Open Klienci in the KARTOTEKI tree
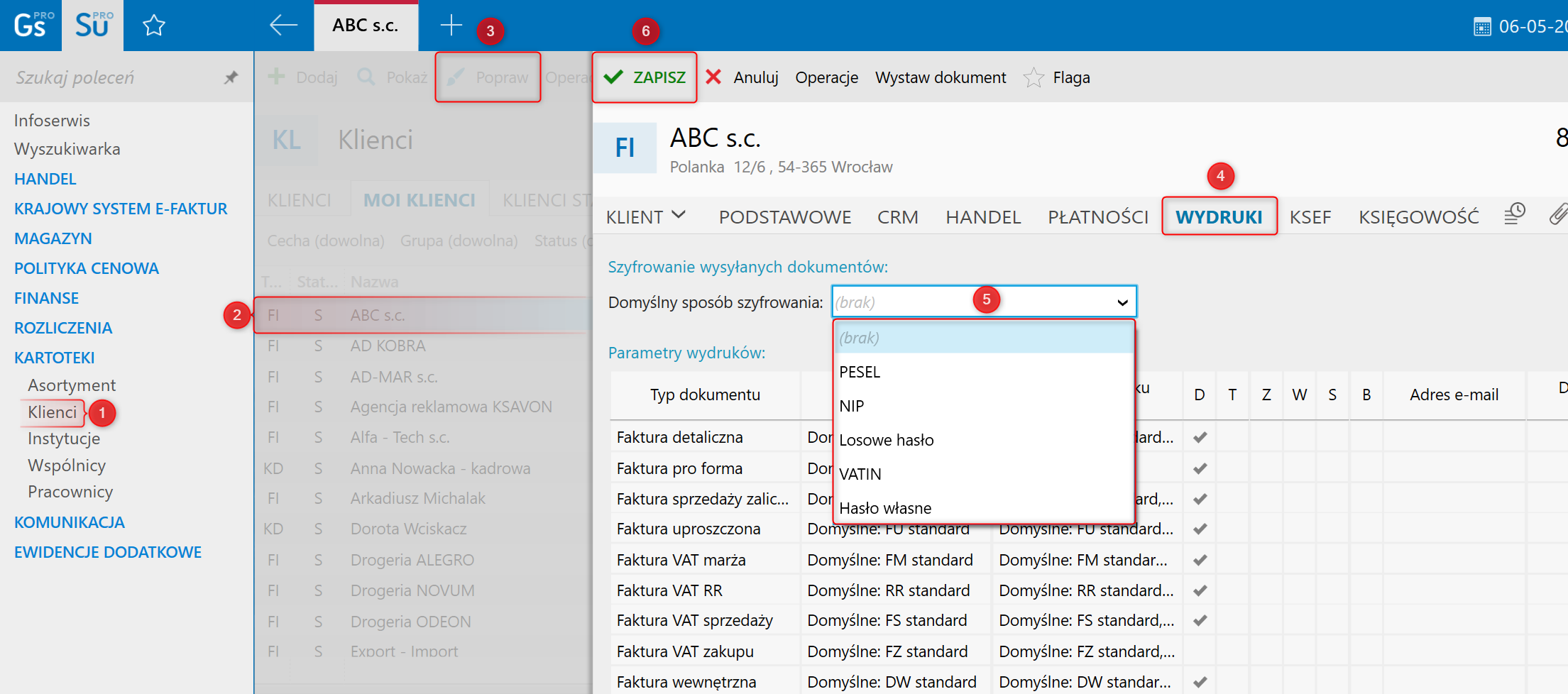 (x=52, y=412)
